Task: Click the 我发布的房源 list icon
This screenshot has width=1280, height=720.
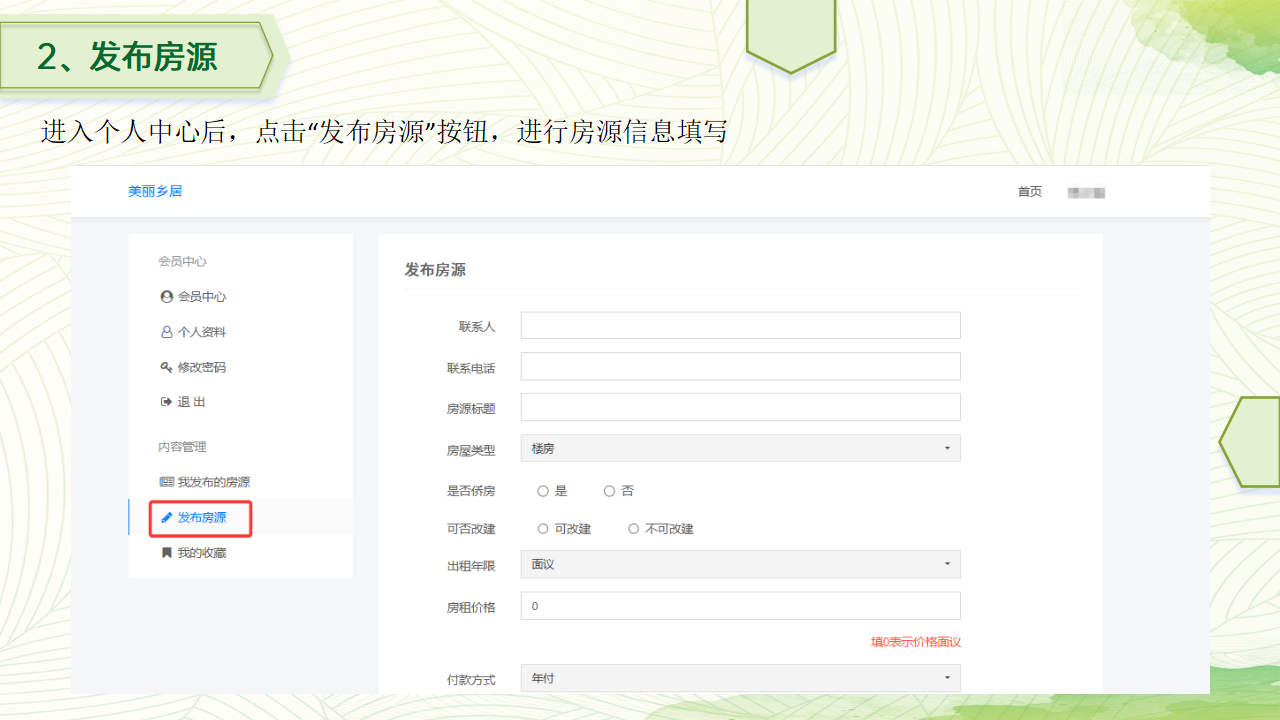Action: pos(167,482)
